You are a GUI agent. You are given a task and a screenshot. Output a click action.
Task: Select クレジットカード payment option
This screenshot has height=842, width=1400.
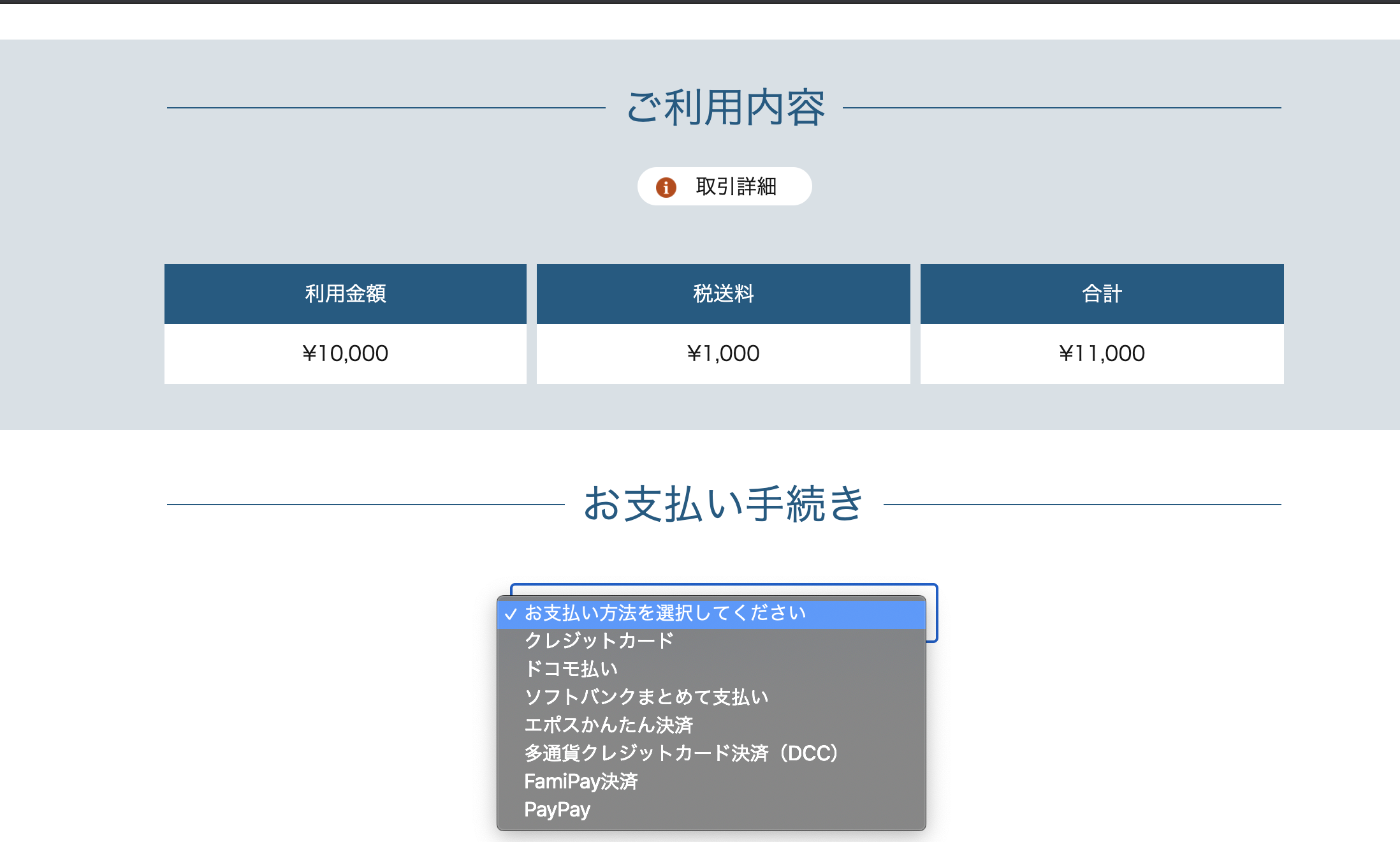[599, 640]
